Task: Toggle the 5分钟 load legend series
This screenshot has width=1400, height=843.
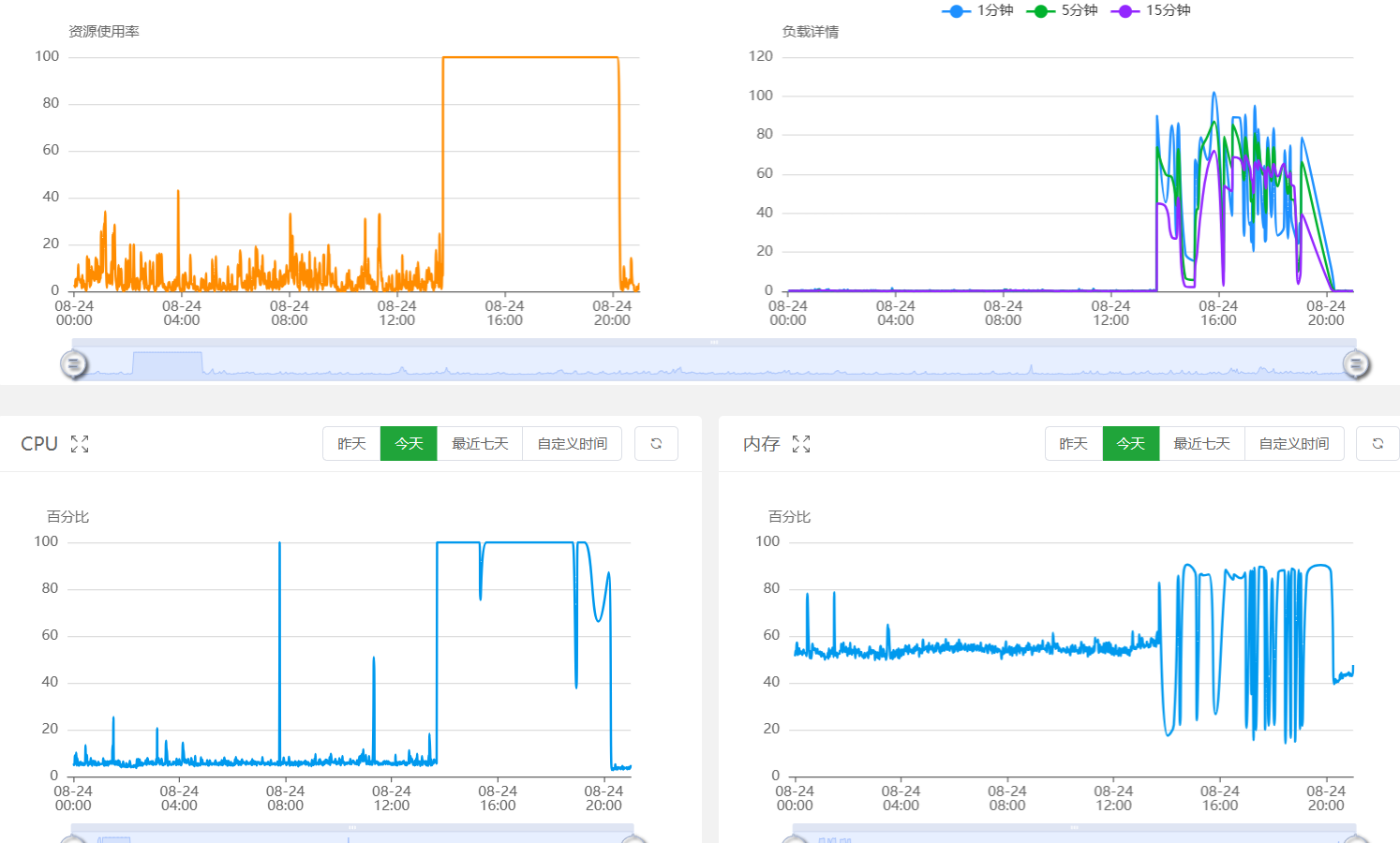Action: [x=1062, y=10]
